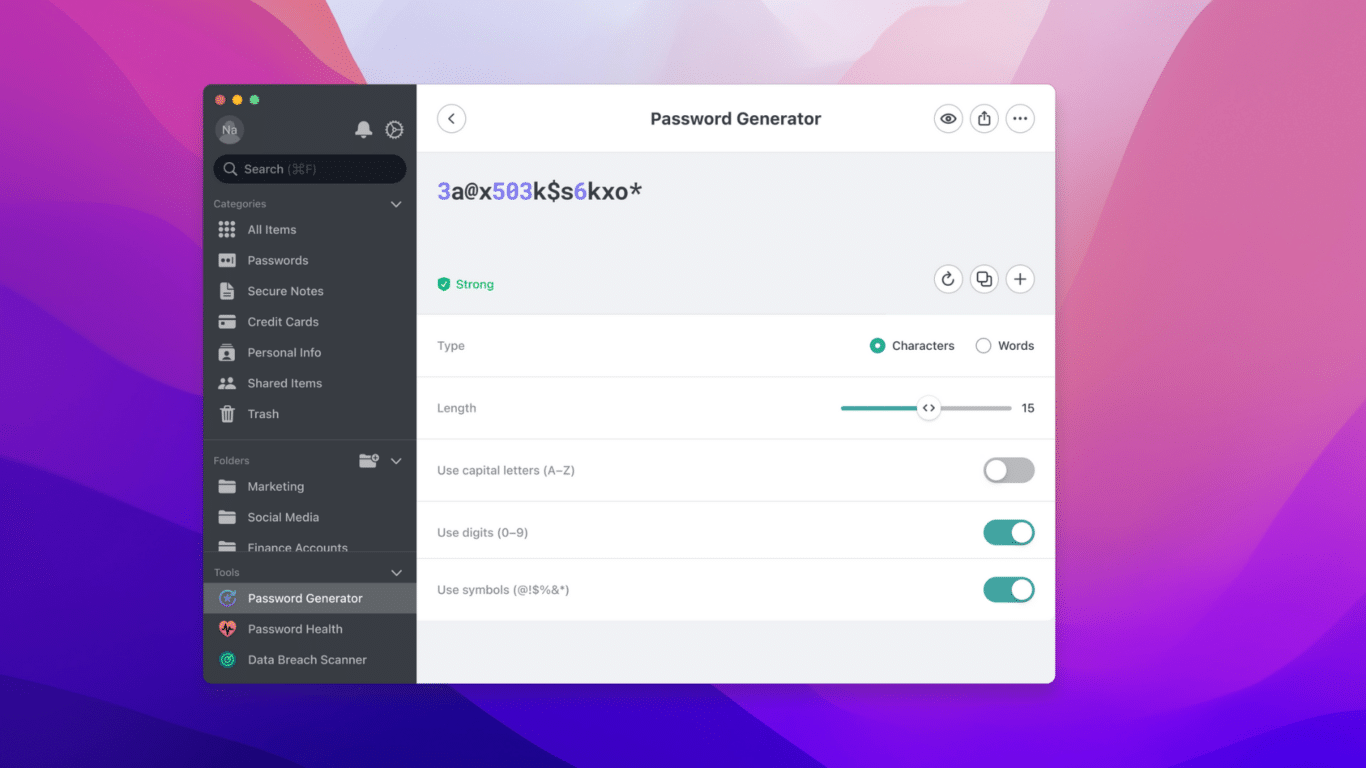Click the Password Generator title
The height and width of the screenshot is (768, 1366).
click(x=736, y=119)
